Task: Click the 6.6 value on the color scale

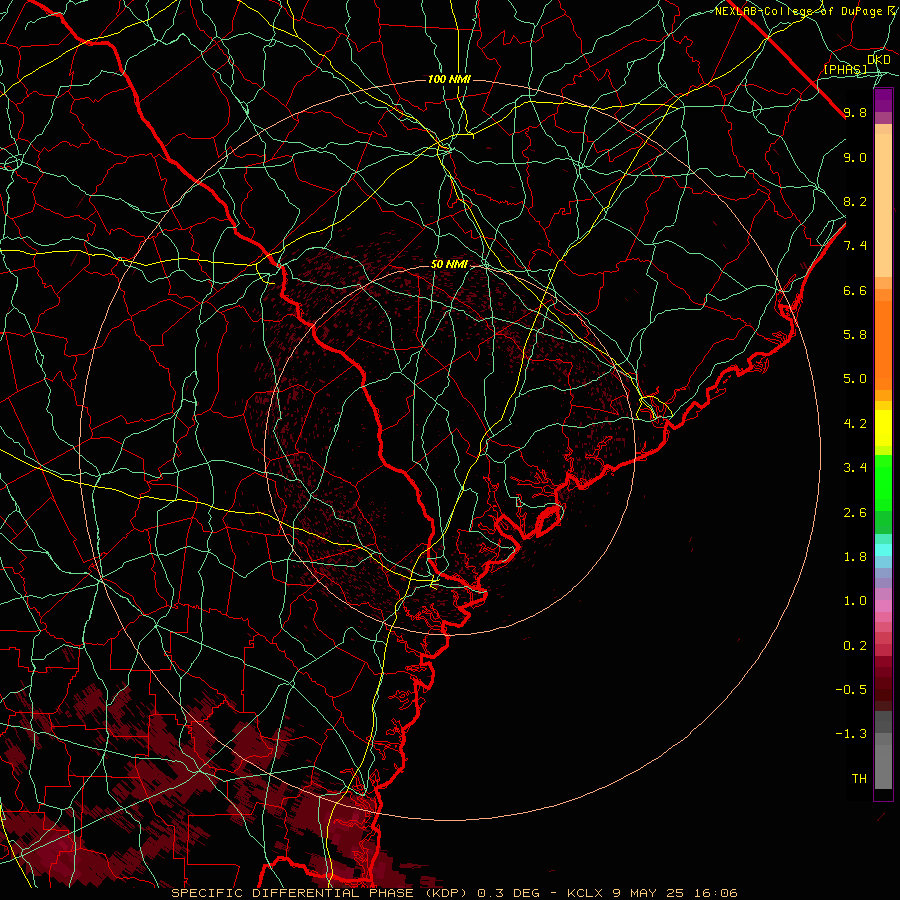Action: pyautogui.click(x=855, y=290)
